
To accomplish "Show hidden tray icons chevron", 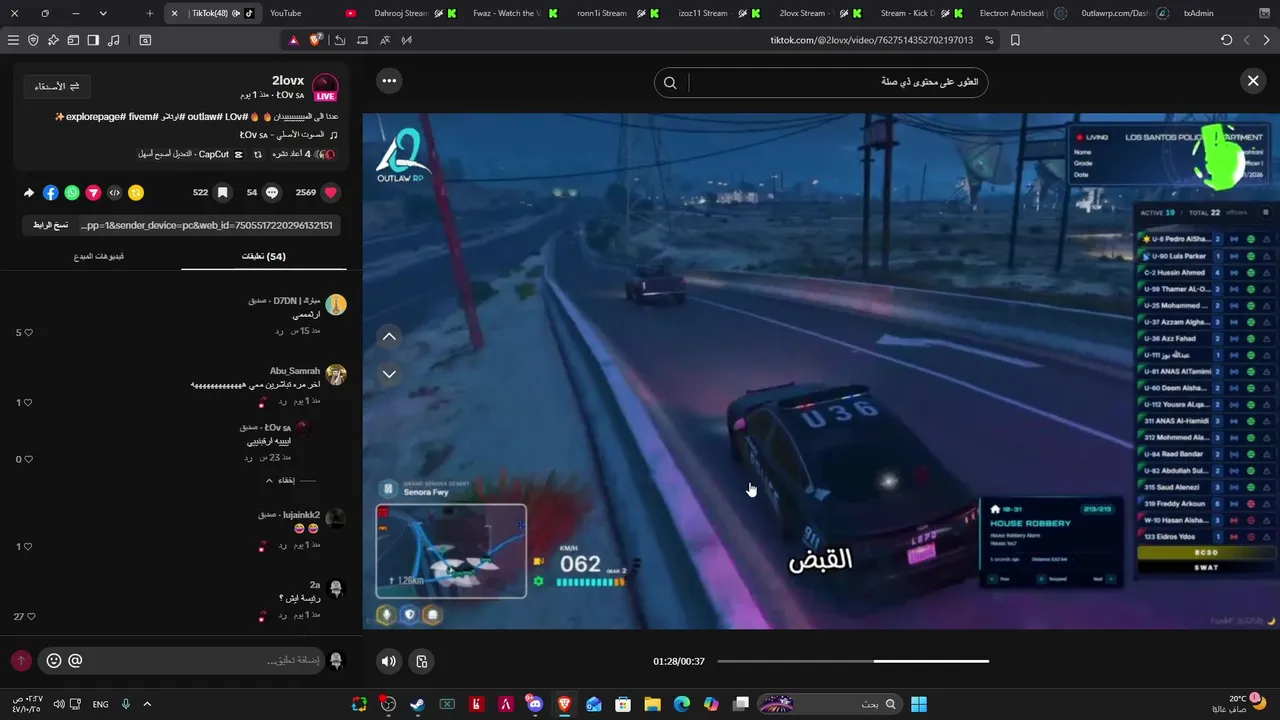I will [x=147, y=704].
